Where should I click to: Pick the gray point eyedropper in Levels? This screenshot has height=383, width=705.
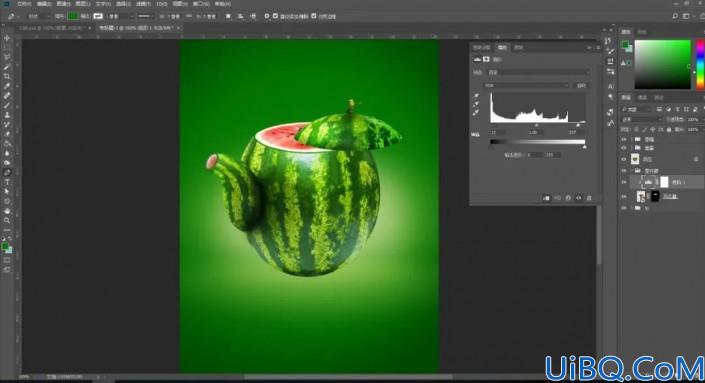click(x=476, y=104)
